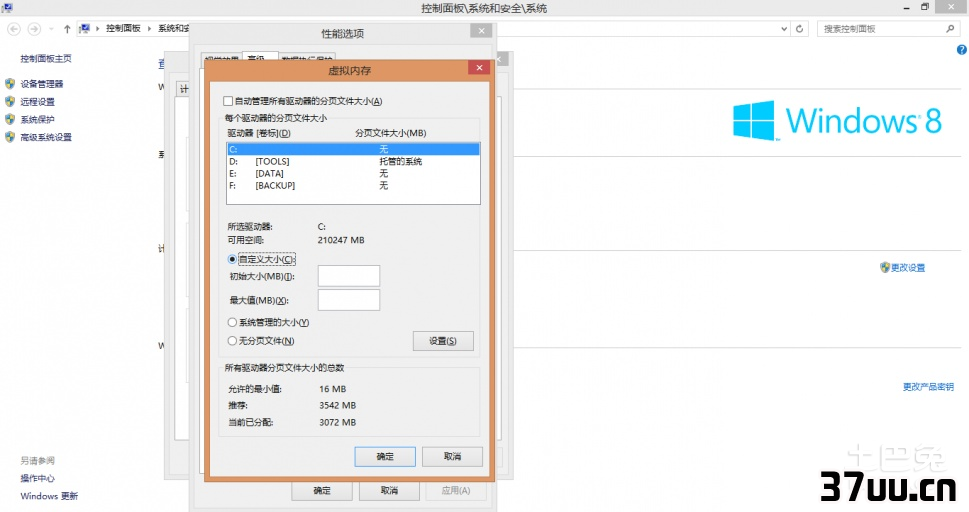The width and height of the screenshot is (969, 512).
Task: Click the 16 MB minimum allowed value
Action: [332, 389]
